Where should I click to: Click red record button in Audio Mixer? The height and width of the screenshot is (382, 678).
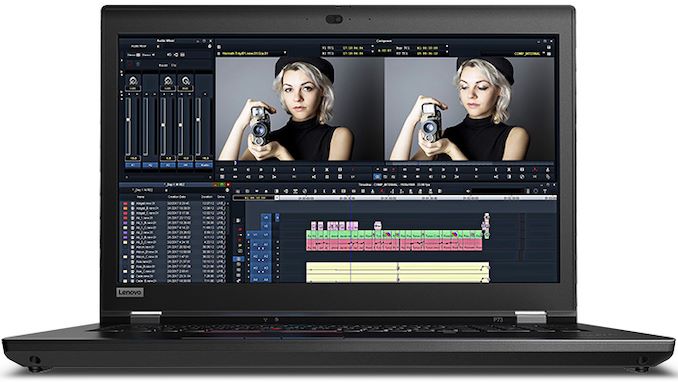pyautogui.click(x=130, y=64)
